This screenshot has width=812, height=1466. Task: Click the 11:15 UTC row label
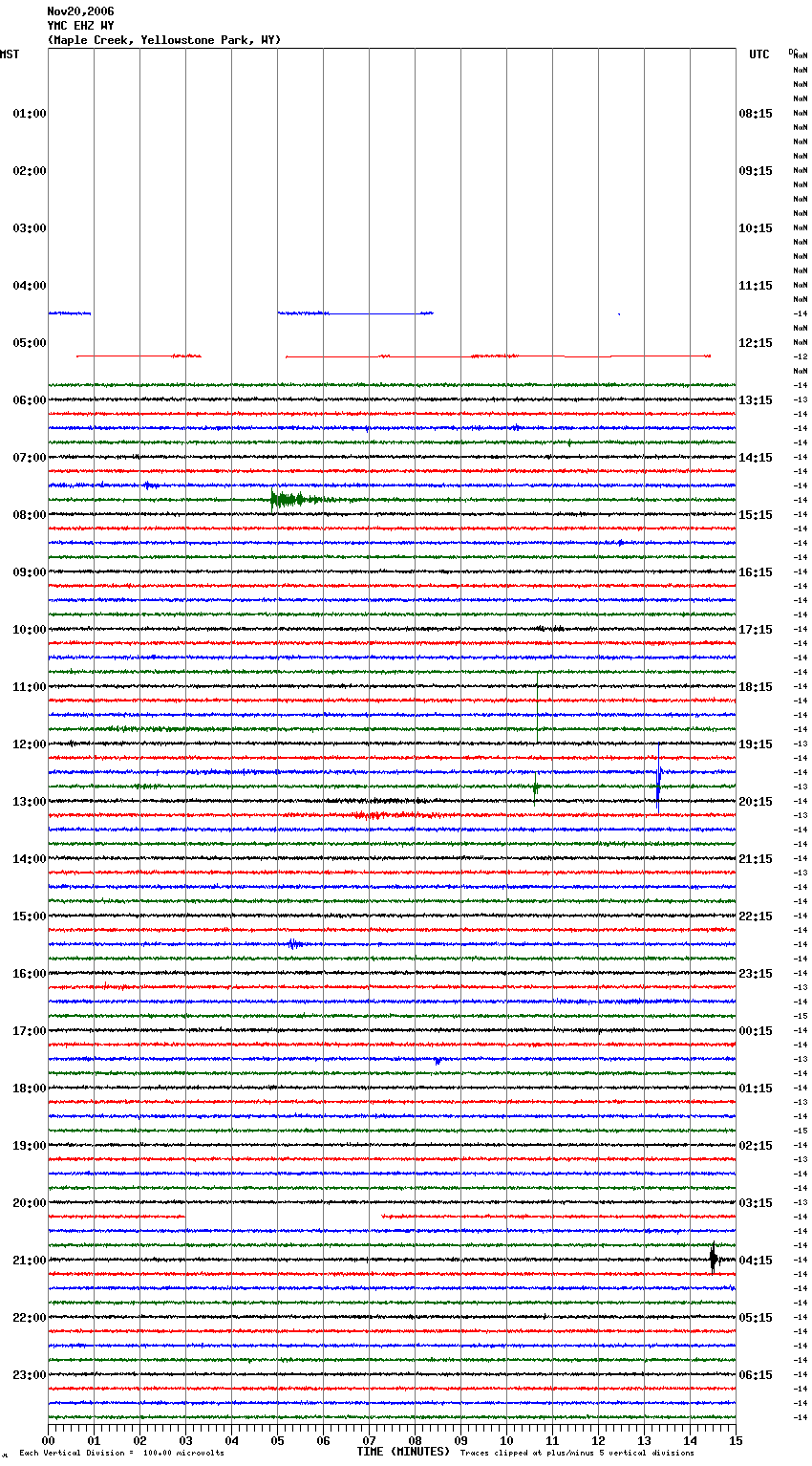756,286
